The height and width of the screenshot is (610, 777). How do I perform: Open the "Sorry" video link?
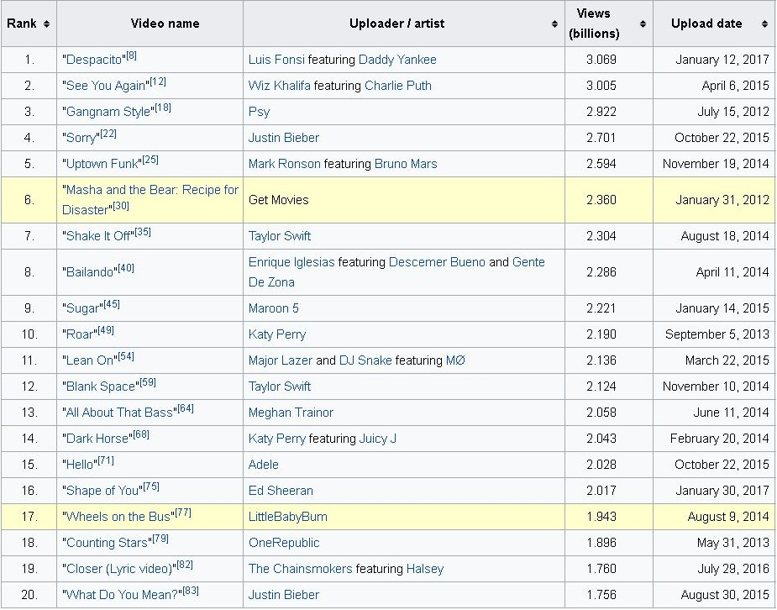pyautogui.click(x=81, y=138)
